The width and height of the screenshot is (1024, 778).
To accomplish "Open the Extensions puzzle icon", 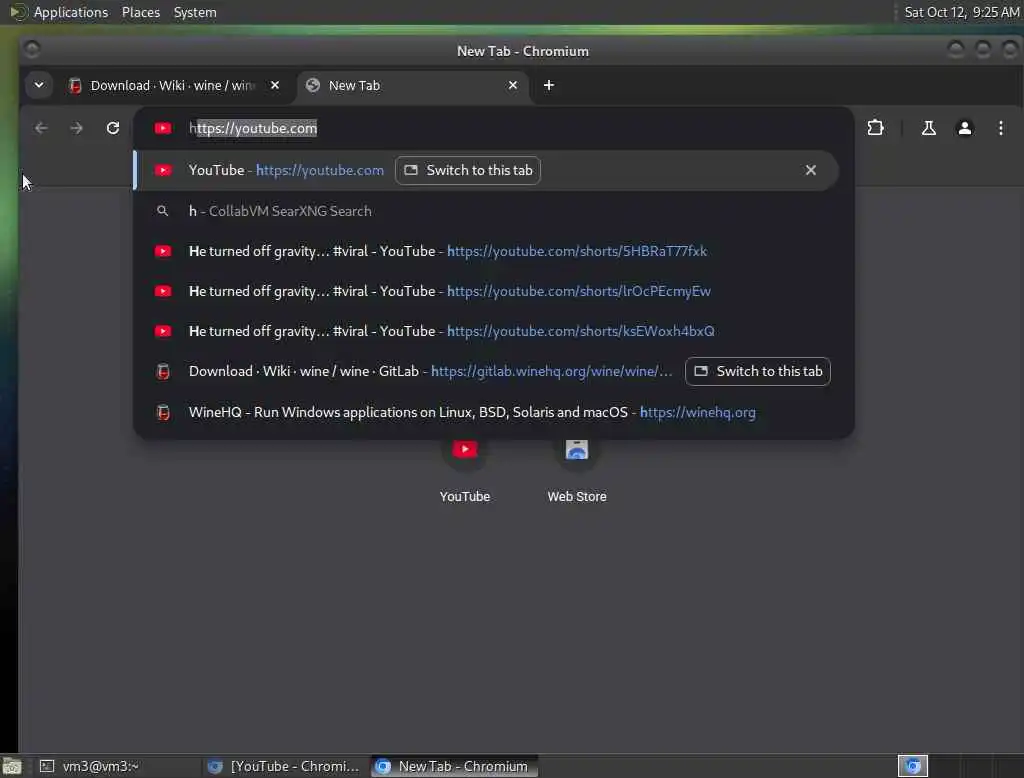I will point(875,128).
